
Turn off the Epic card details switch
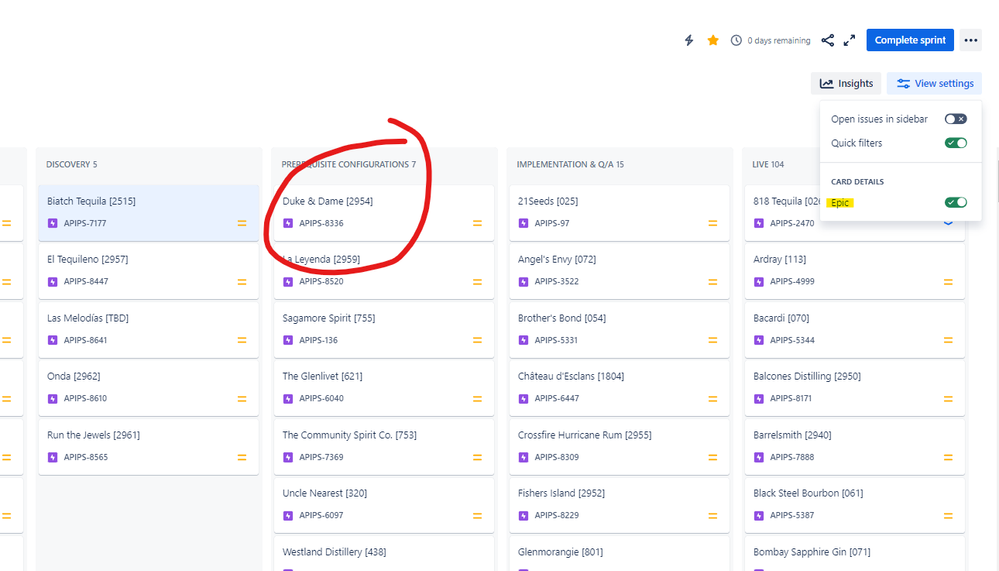[x=956, y=203]
